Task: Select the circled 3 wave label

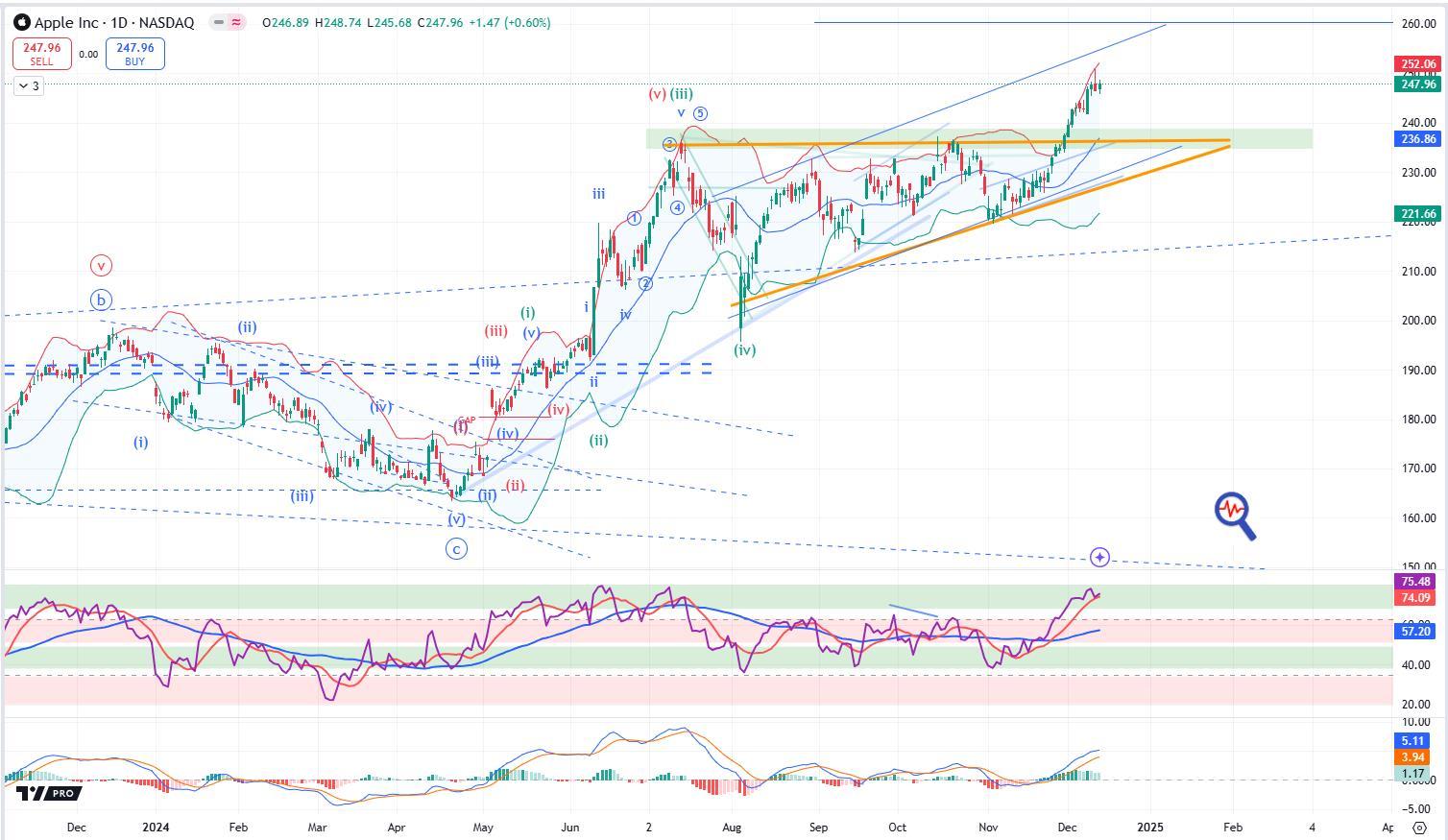Action: (x=668, y=144)
